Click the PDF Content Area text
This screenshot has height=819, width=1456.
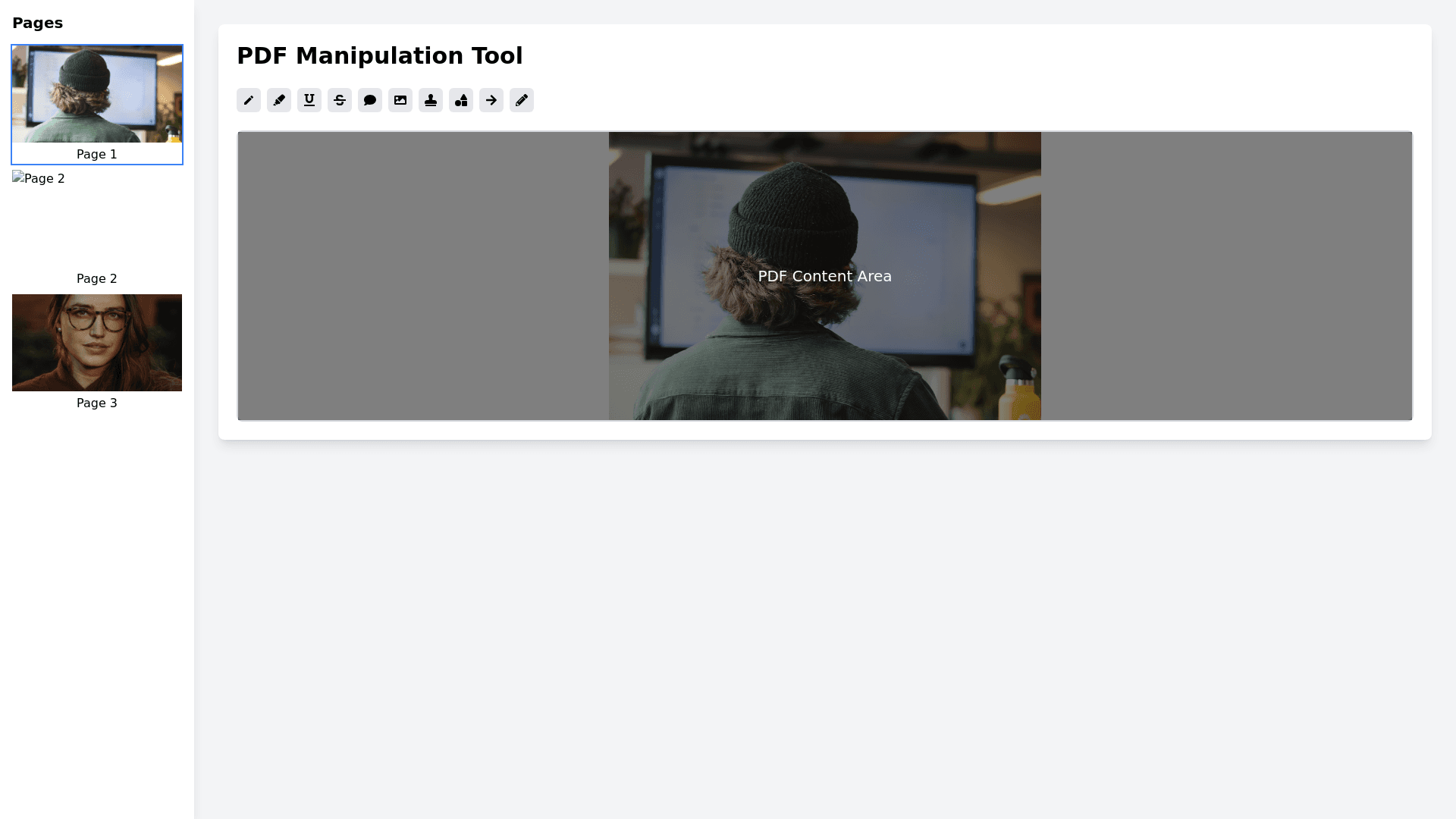pyautogui.click(x=824, y=276)
